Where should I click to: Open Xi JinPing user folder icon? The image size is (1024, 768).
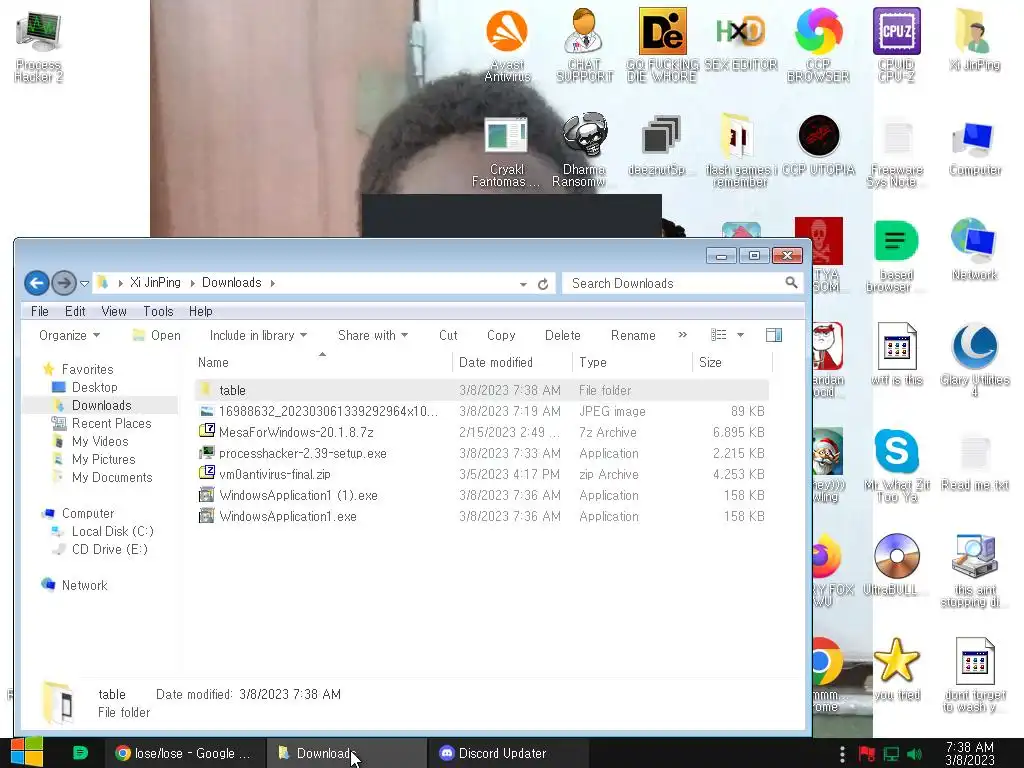[x=974, y=39]
